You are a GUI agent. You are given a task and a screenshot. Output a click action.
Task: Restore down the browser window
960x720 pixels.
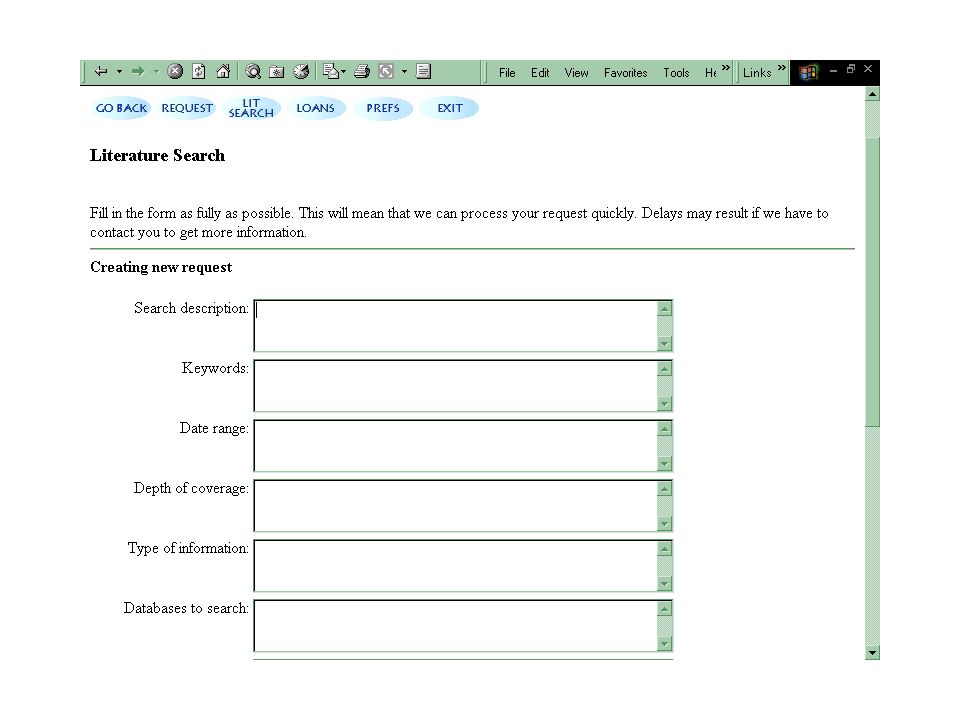[850, 69]
